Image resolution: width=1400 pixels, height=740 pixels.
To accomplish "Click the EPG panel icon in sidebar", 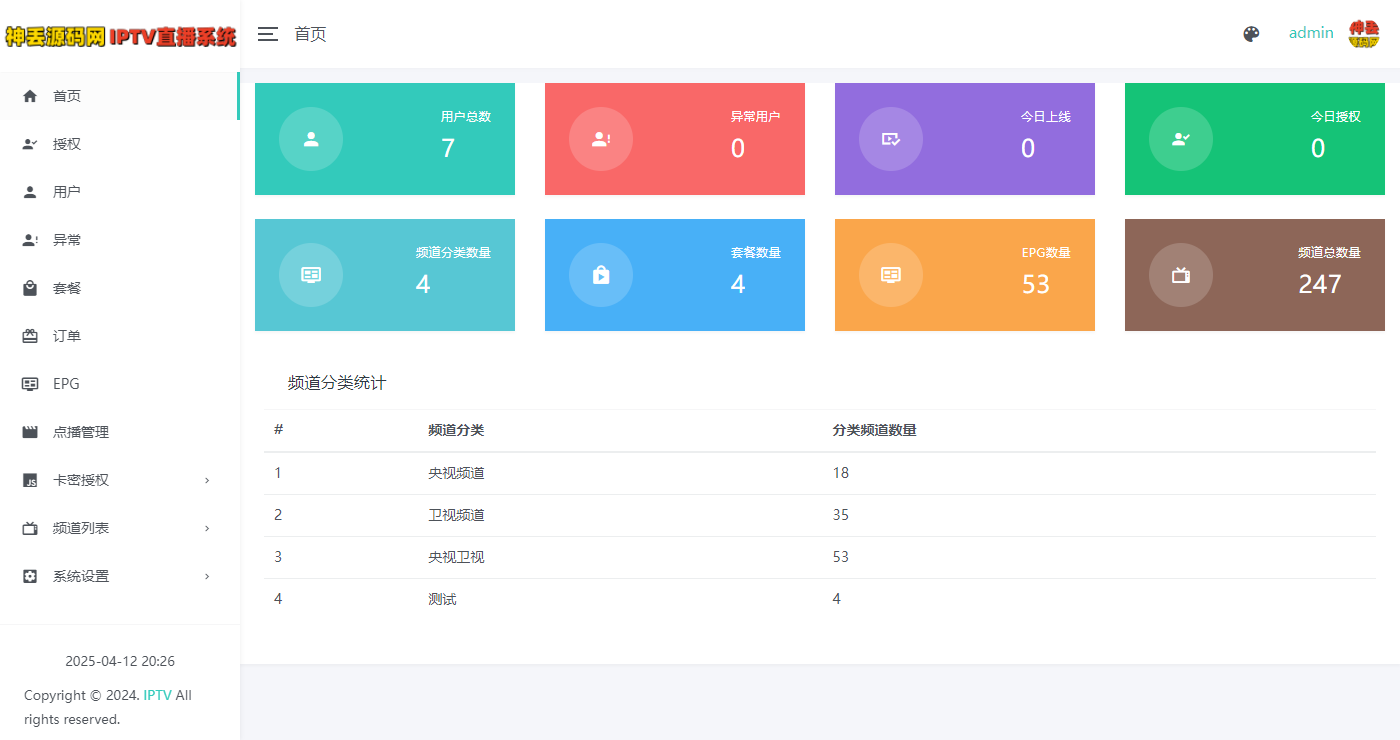I will (30, 383).
